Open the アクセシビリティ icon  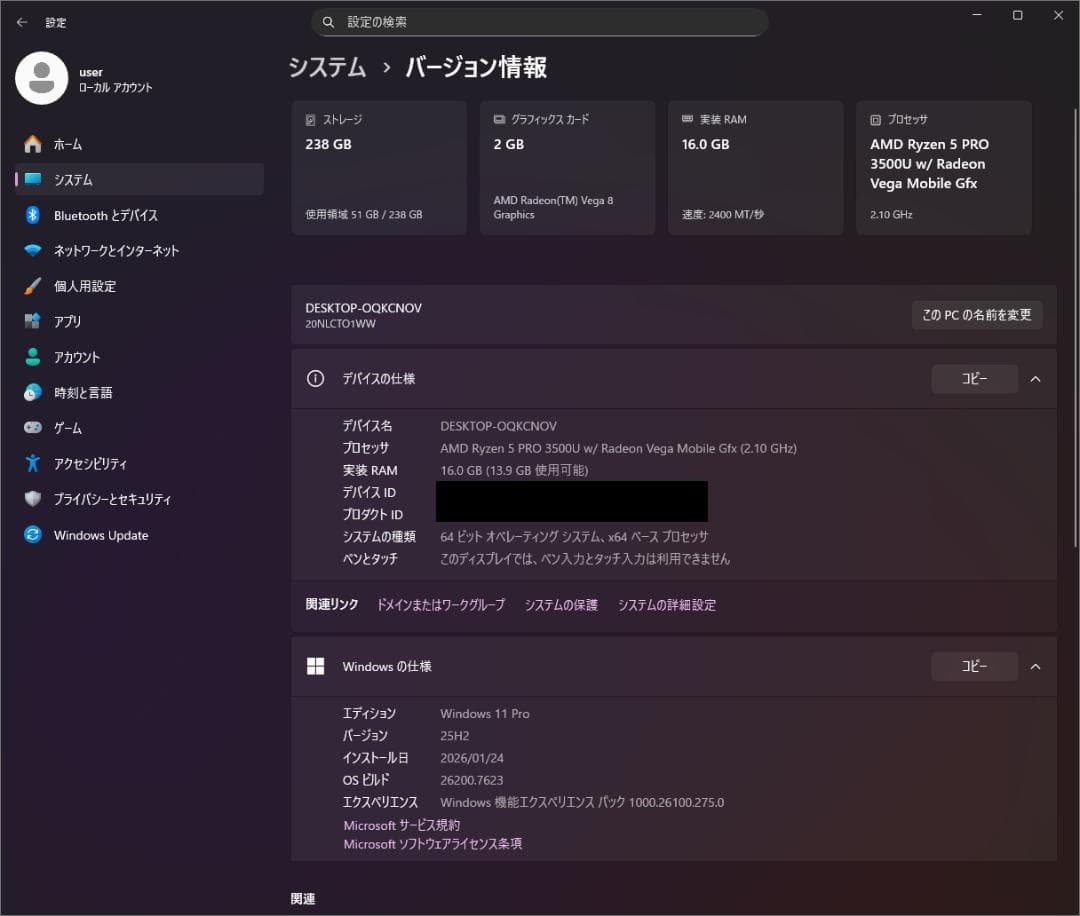click(x=34, y=463)
